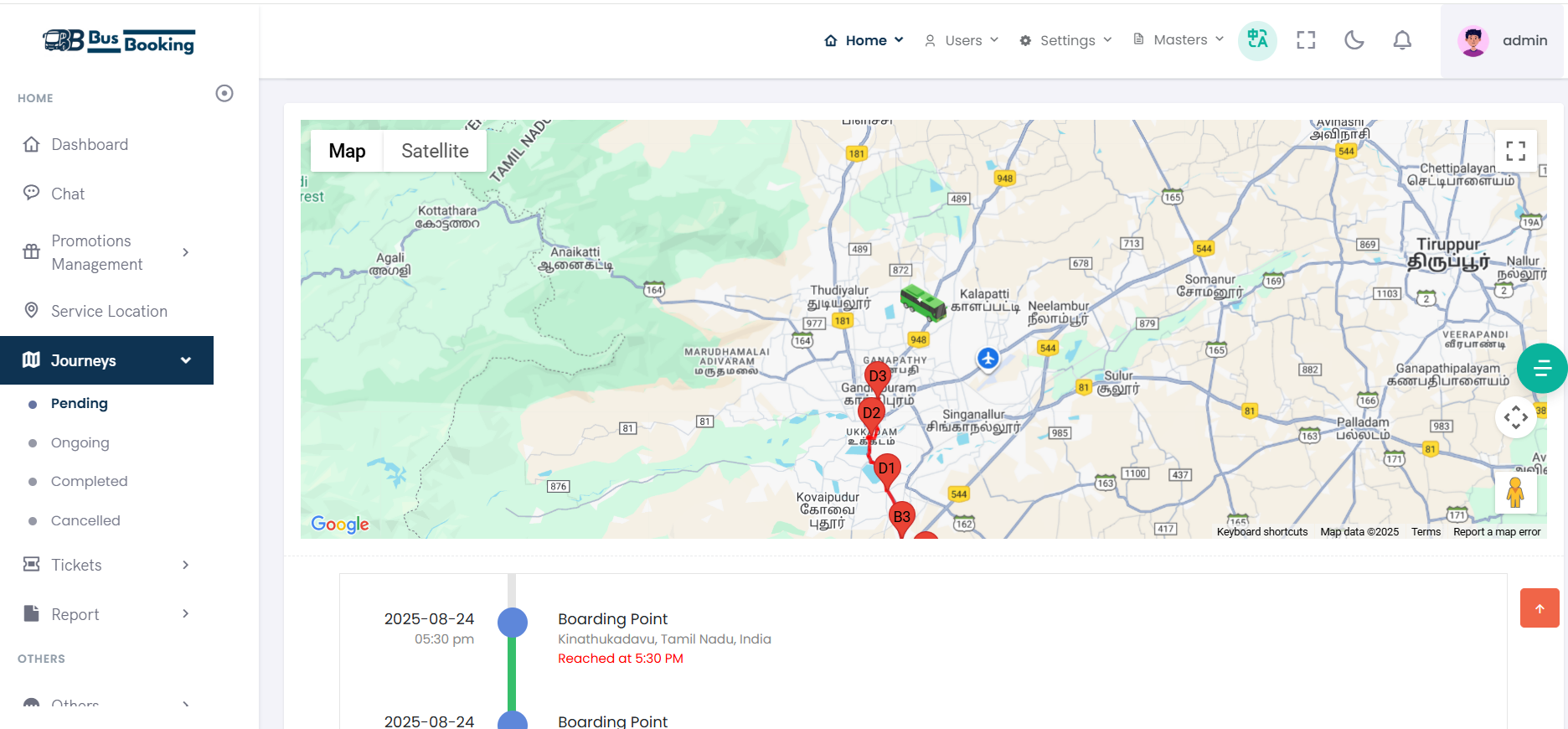This screenshot has height=729, width=1568.
Task: Click Reached at 5:30 PM status
Action: pos(621,659)
